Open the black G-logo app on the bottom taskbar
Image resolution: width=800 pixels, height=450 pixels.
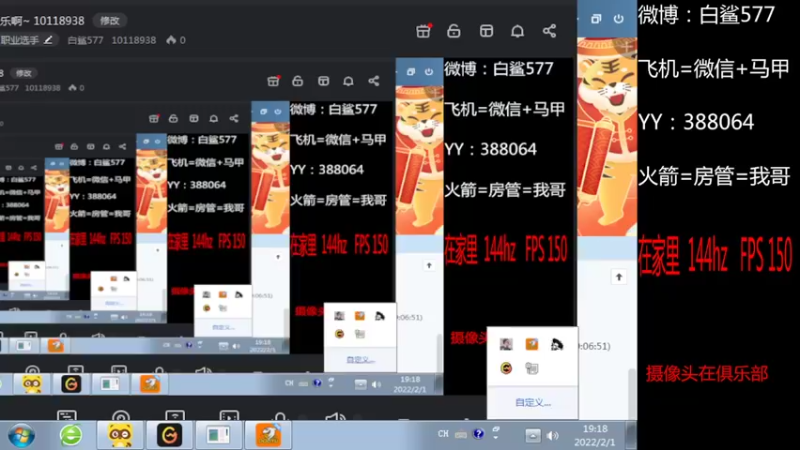pyautogui.click(x=169, y=435)
